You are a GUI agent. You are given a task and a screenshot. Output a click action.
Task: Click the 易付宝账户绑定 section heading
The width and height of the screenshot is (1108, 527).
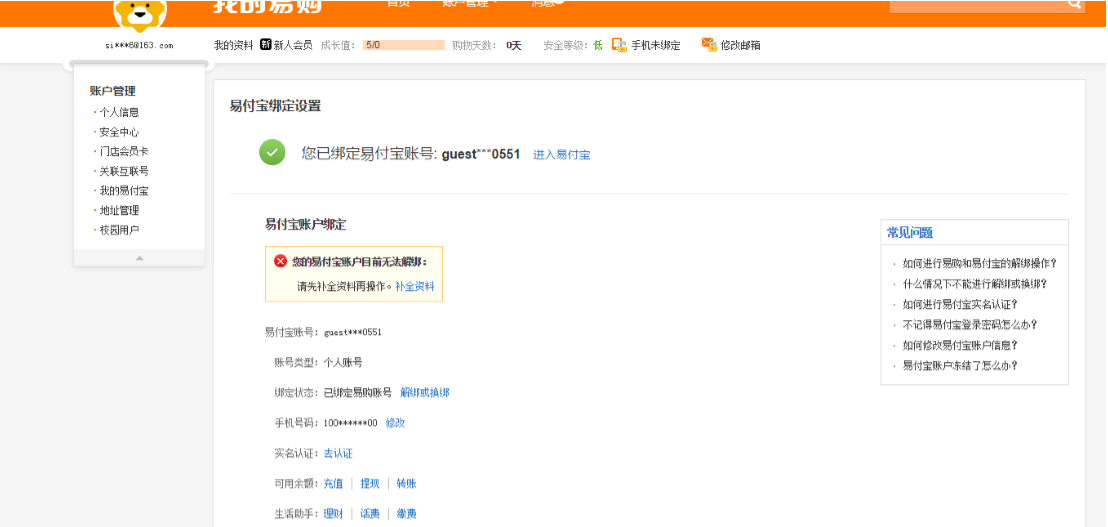(305, 225)
